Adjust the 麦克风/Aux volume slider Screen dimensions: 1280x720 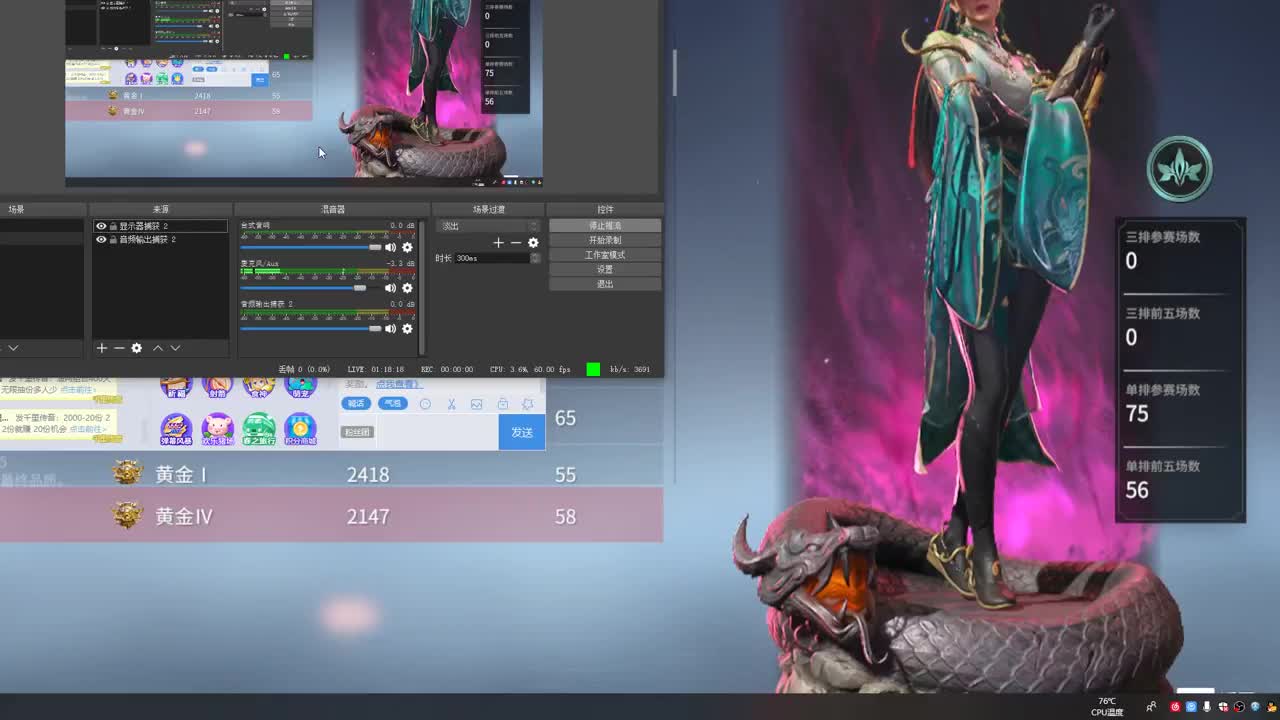[311, 288]
